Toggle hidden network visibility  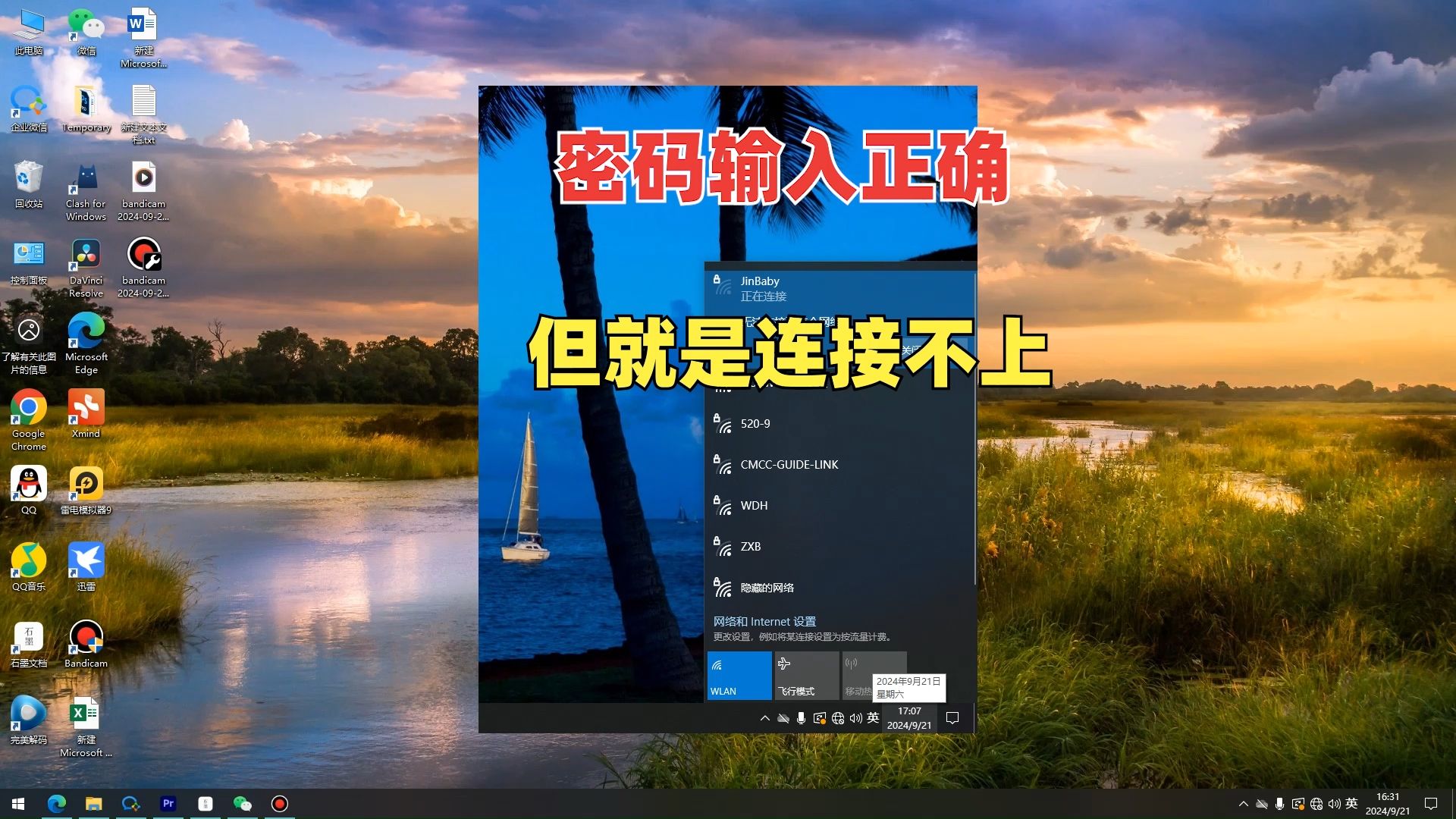[x=765, y=587]
